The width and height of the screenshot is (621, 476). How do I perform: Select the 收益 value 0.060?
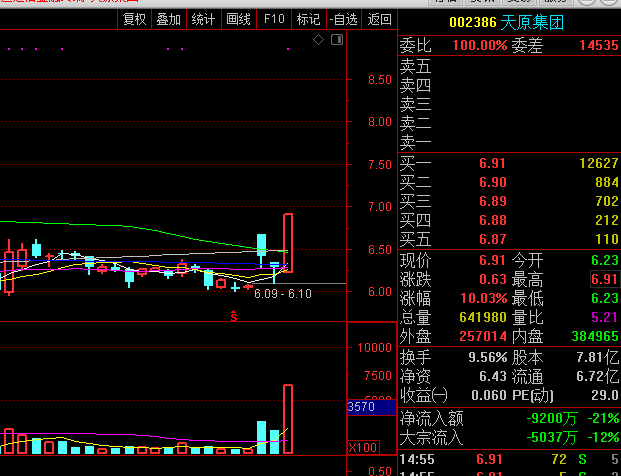489,395
